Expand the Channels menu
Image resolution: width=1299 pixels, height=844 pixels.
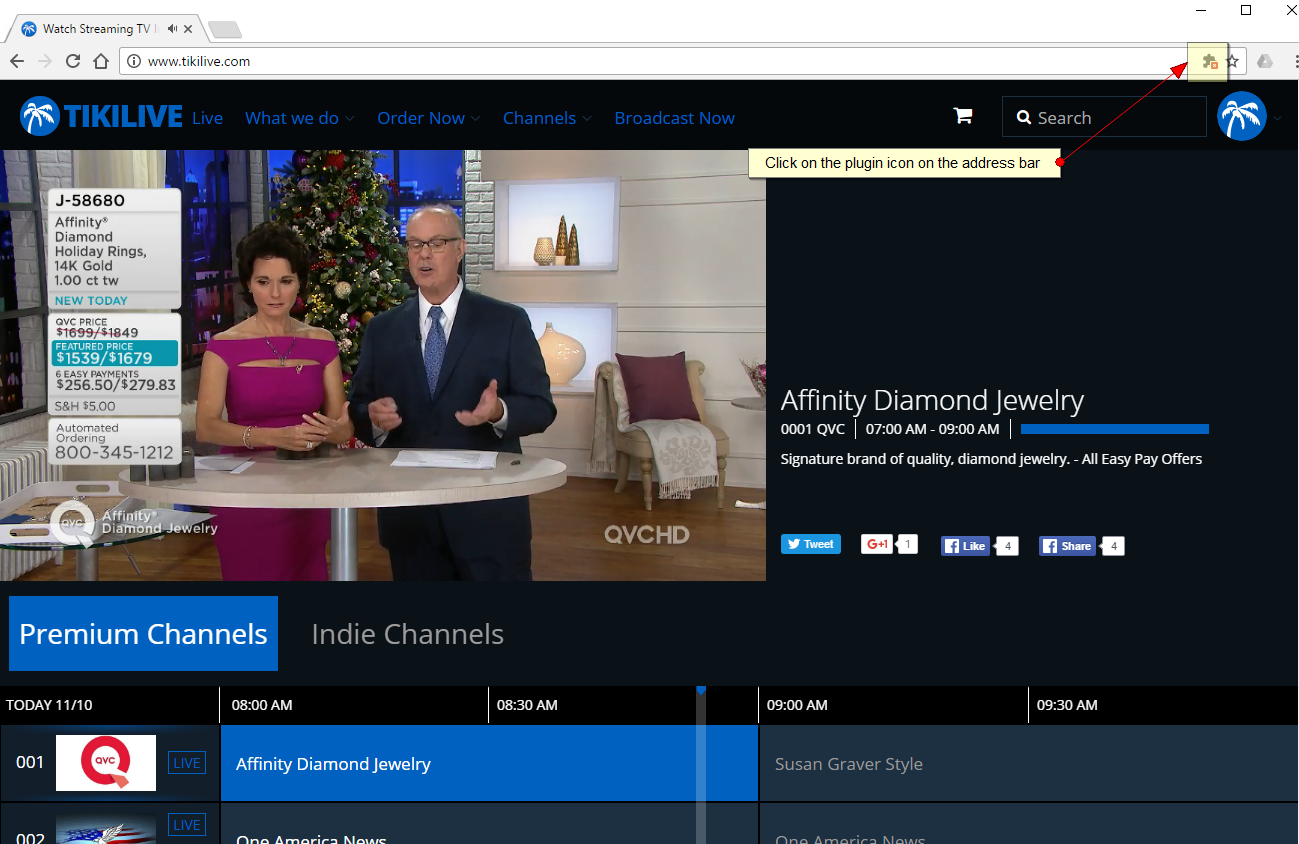[548, 118]
